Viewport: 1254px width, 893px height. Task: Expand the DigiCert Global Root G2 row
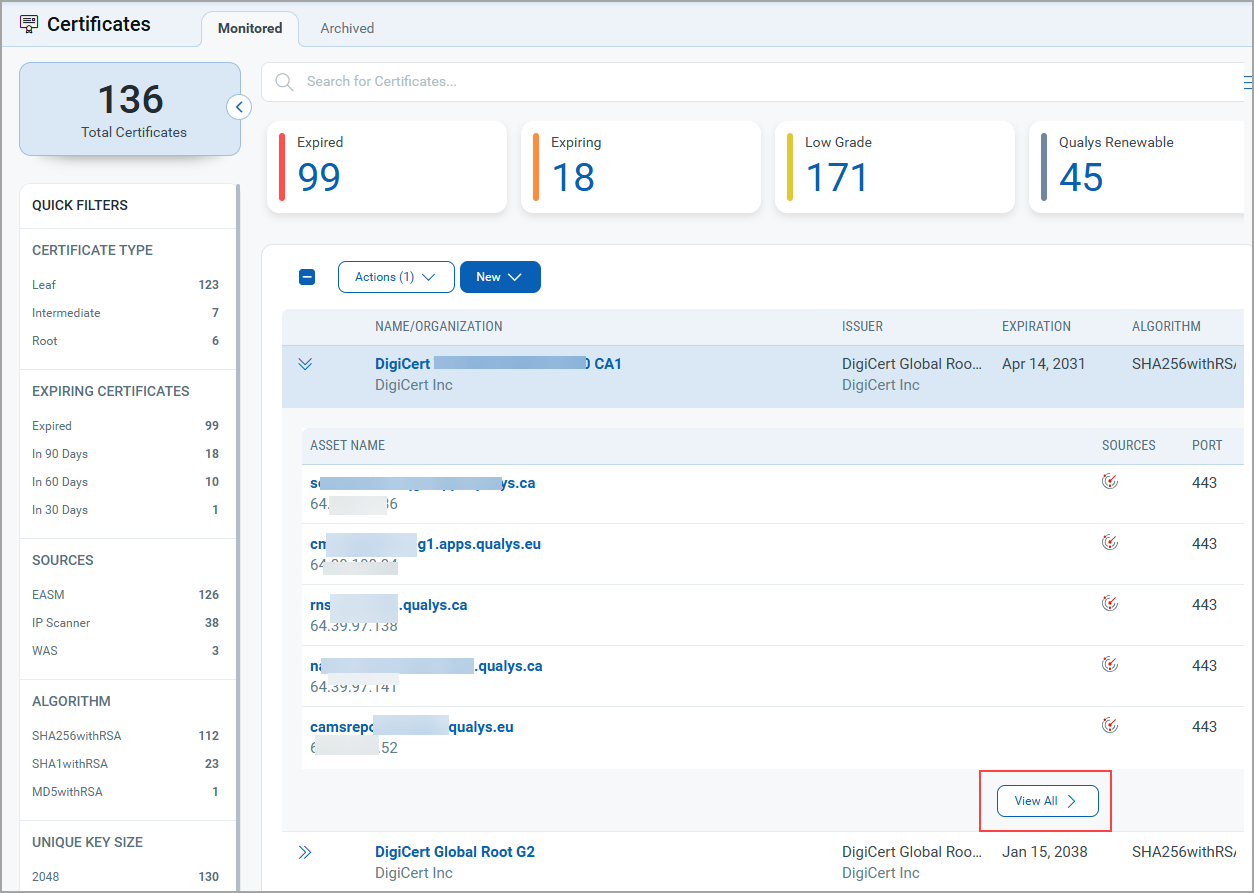tap(306, 852)
